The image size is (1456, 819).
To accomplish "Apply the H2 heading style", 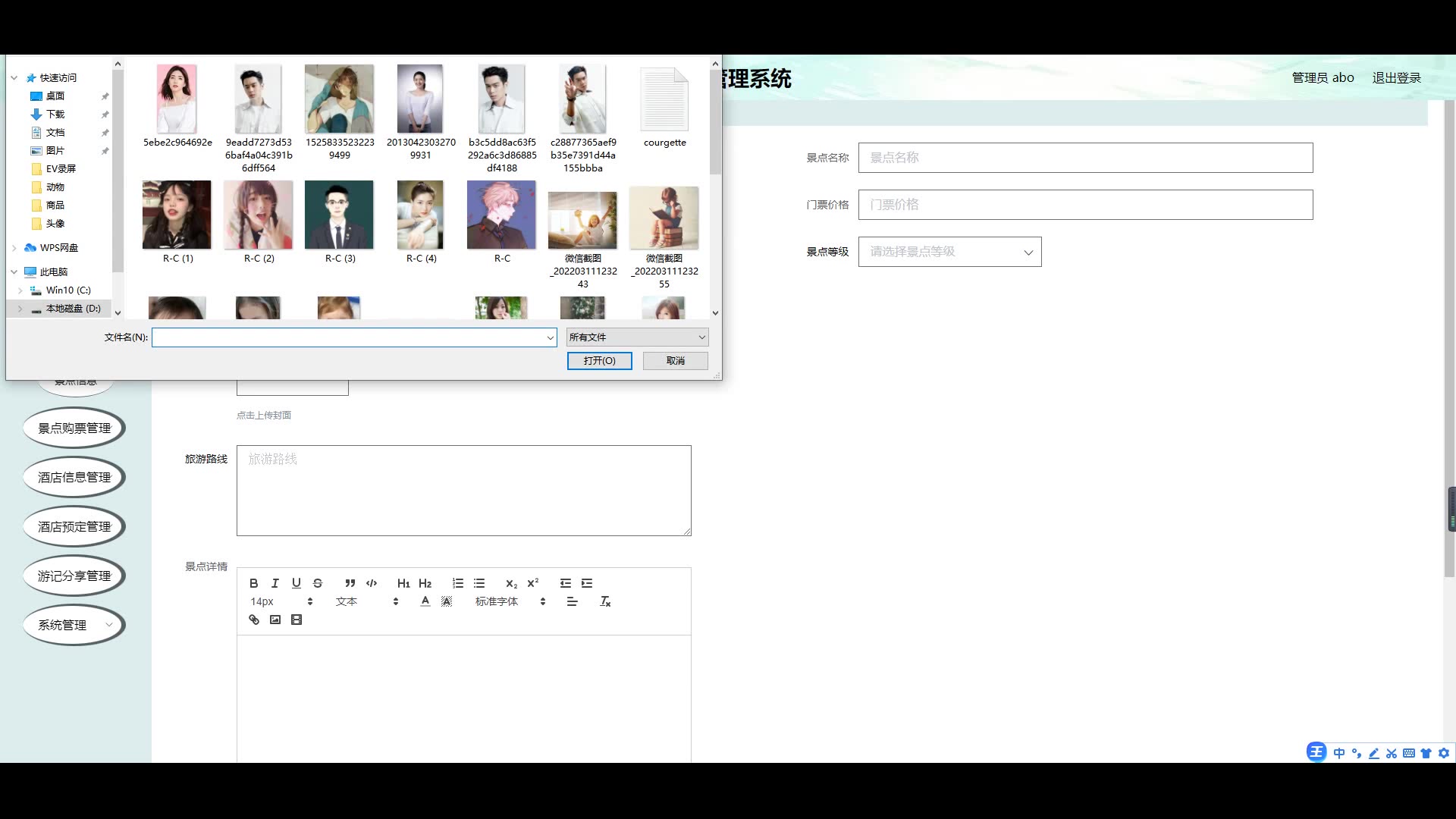I will [425, 583].
